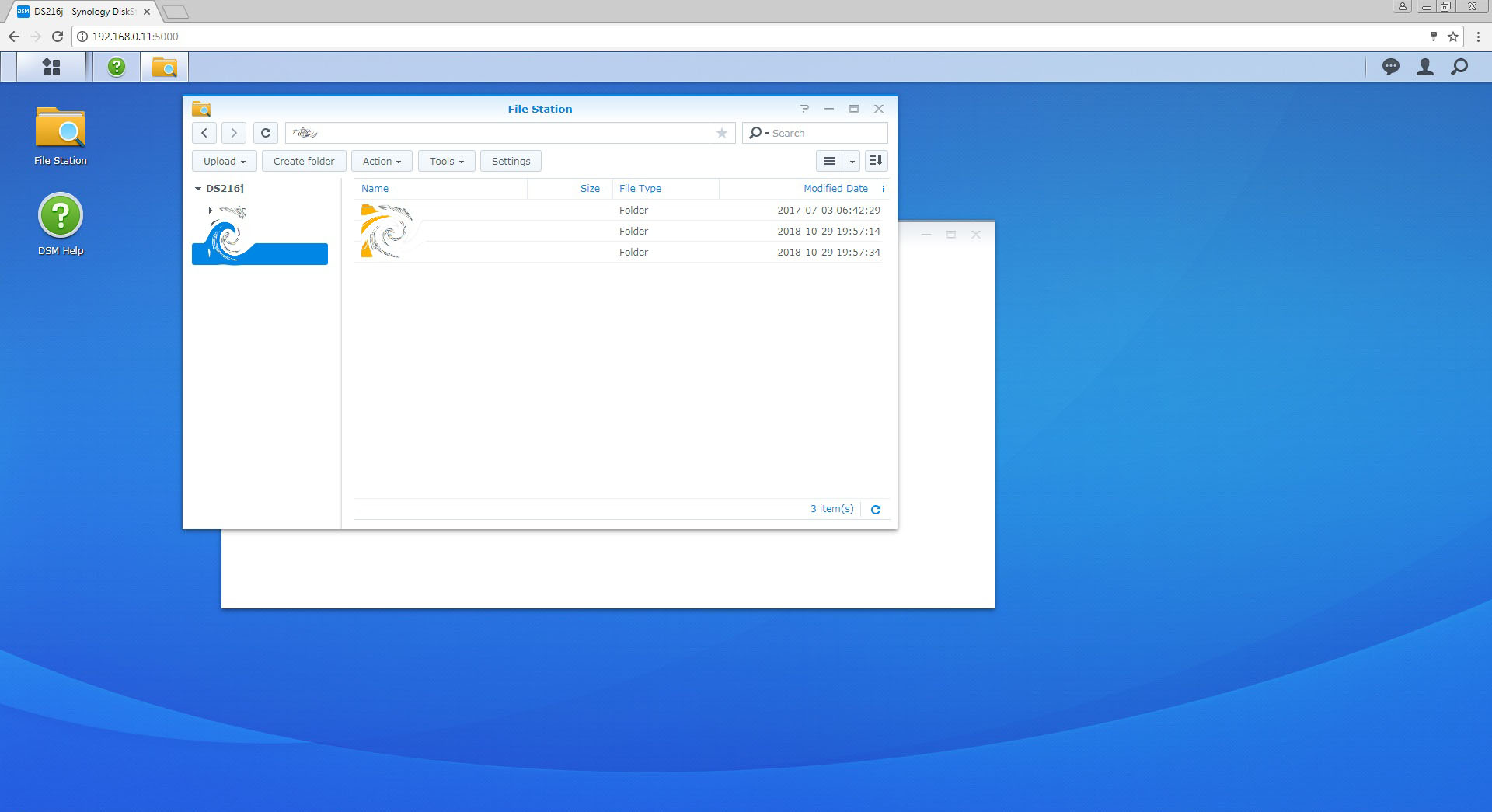Open the user options person icon

1425,67
